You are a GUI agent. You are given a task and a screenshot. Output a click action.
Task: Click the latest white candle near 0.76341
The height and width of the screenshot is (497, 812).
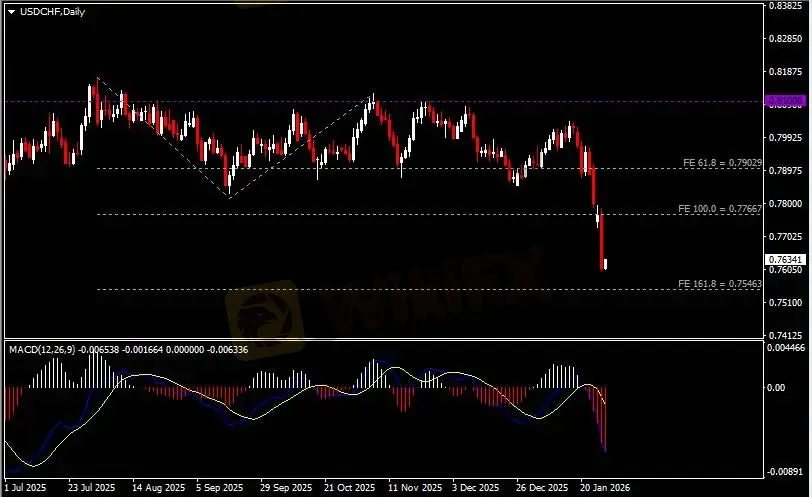(x=606, y=264)
